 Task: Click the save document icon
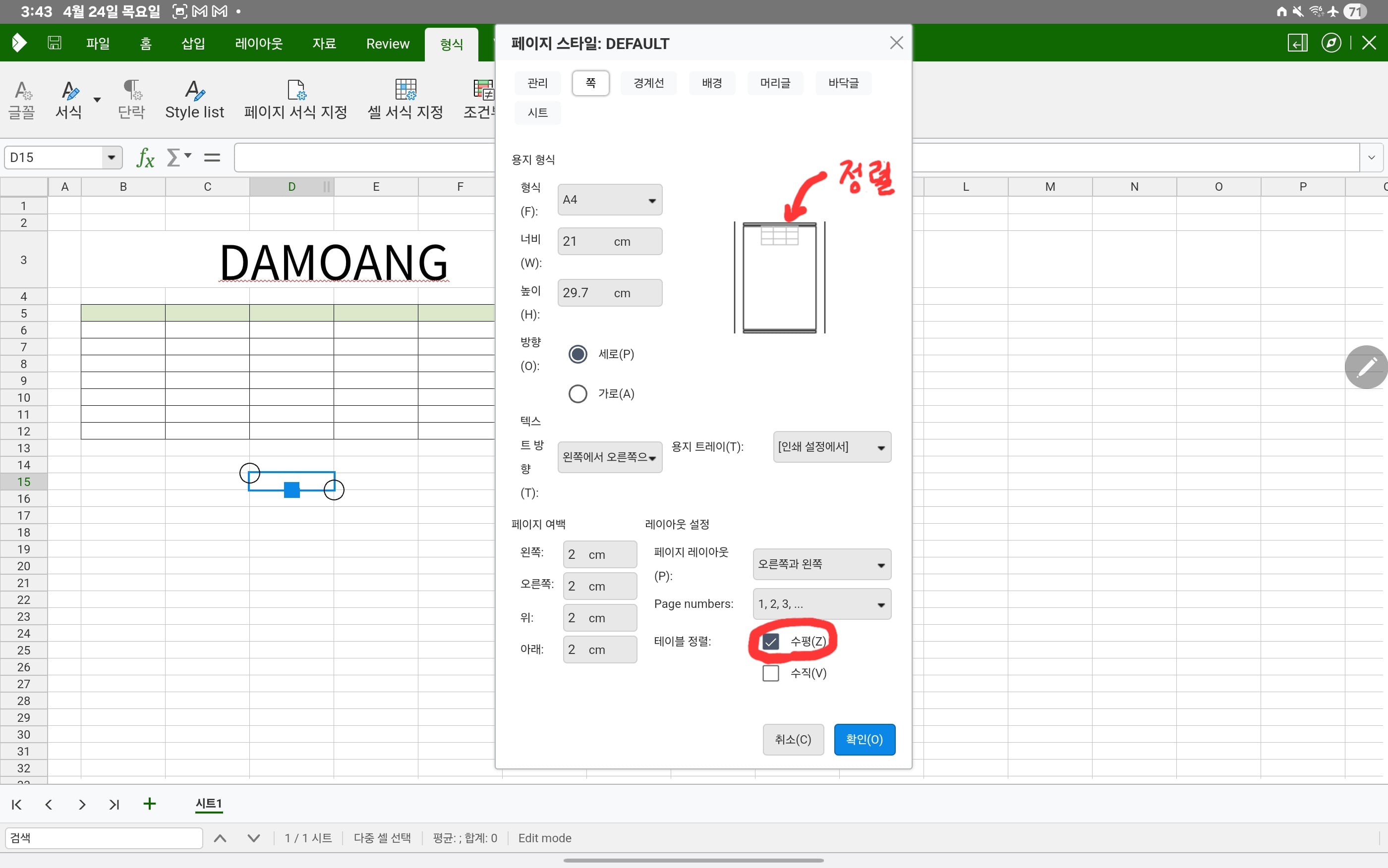click(x=55, y=43)
